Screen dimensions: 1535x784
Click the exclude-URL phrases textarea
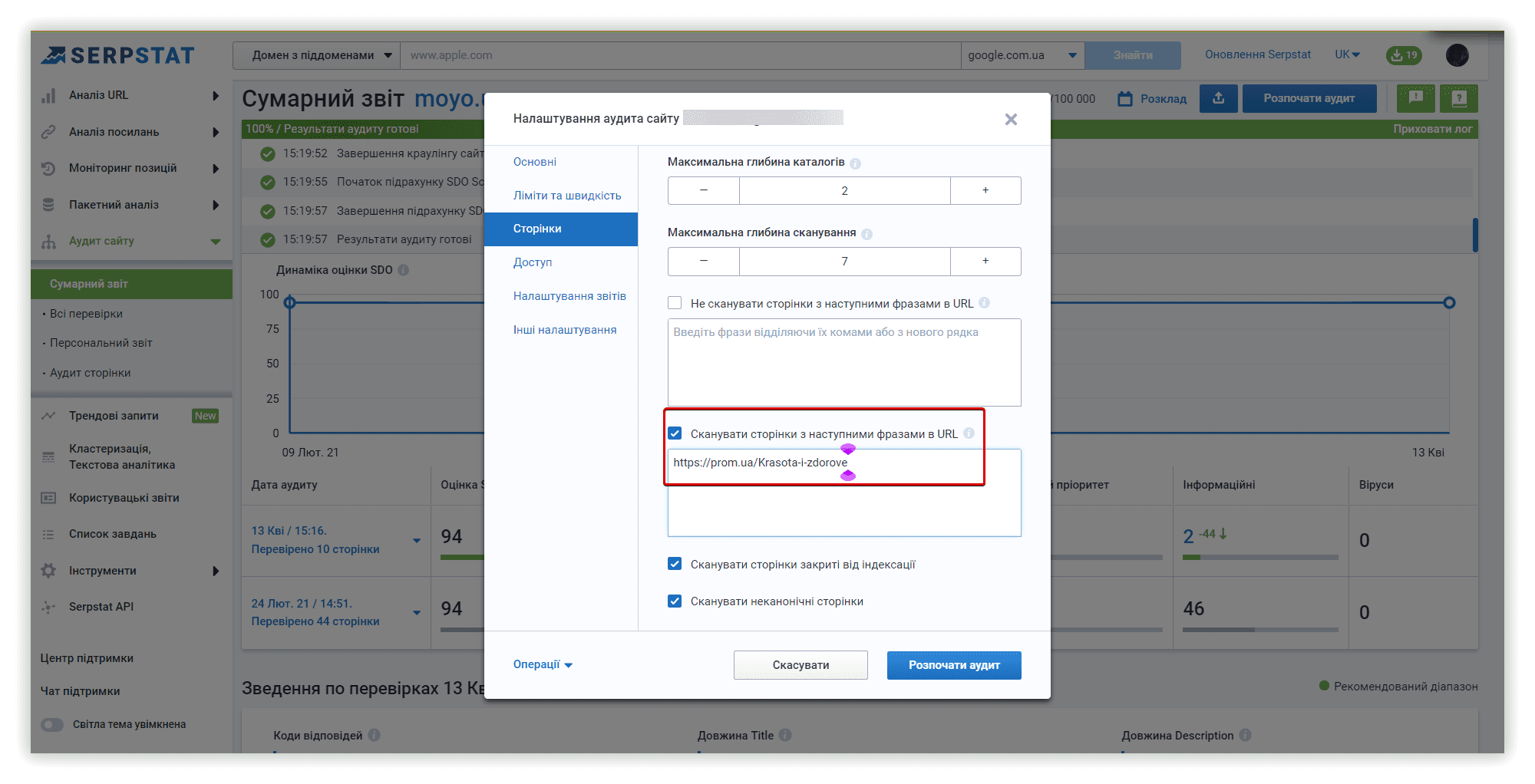coord(844,362)
